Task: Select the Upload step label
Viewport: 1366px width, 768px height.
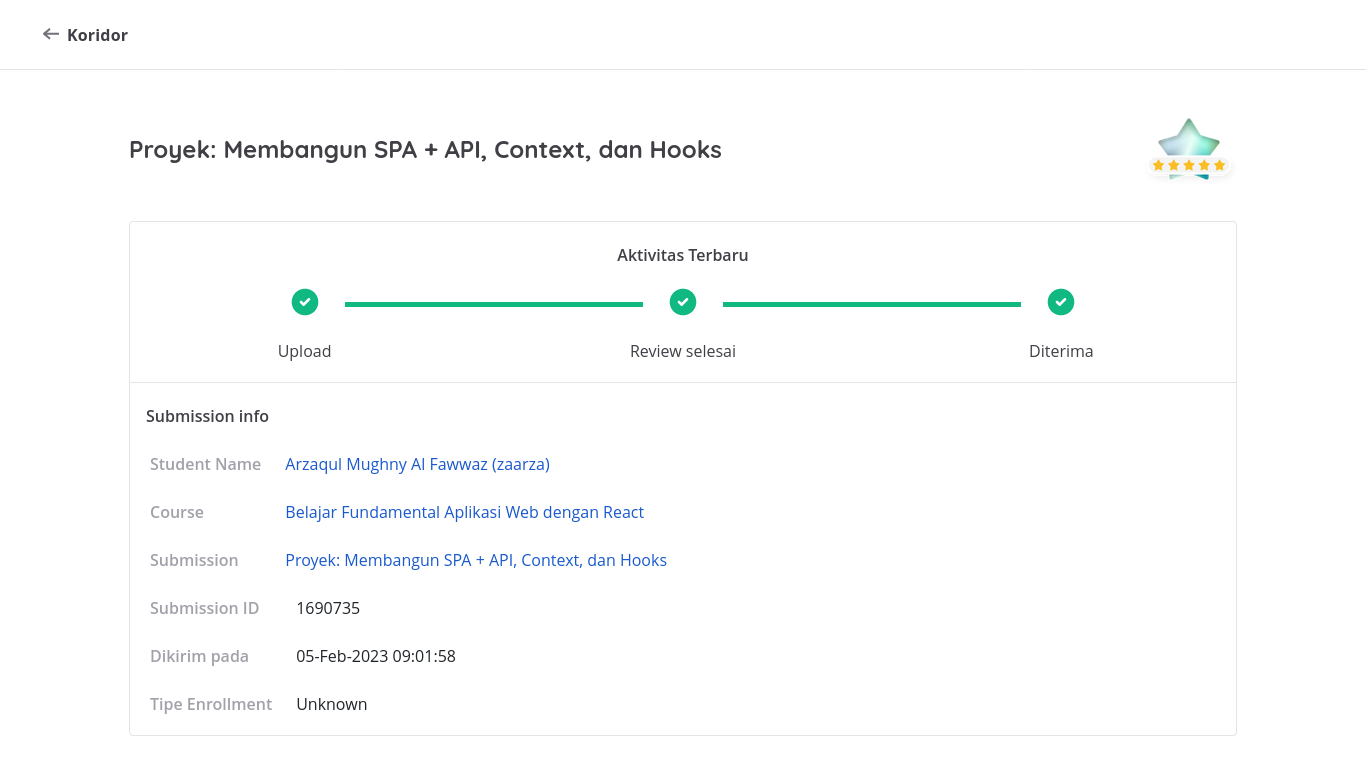Action: pos(304,352)
